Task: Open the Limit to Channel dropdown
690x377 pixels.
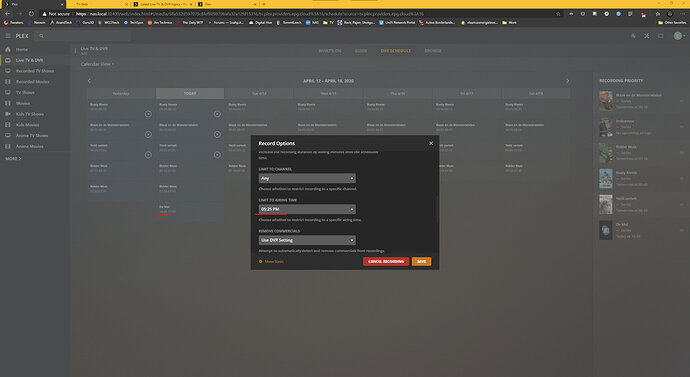Action: [x=307, y=178]
